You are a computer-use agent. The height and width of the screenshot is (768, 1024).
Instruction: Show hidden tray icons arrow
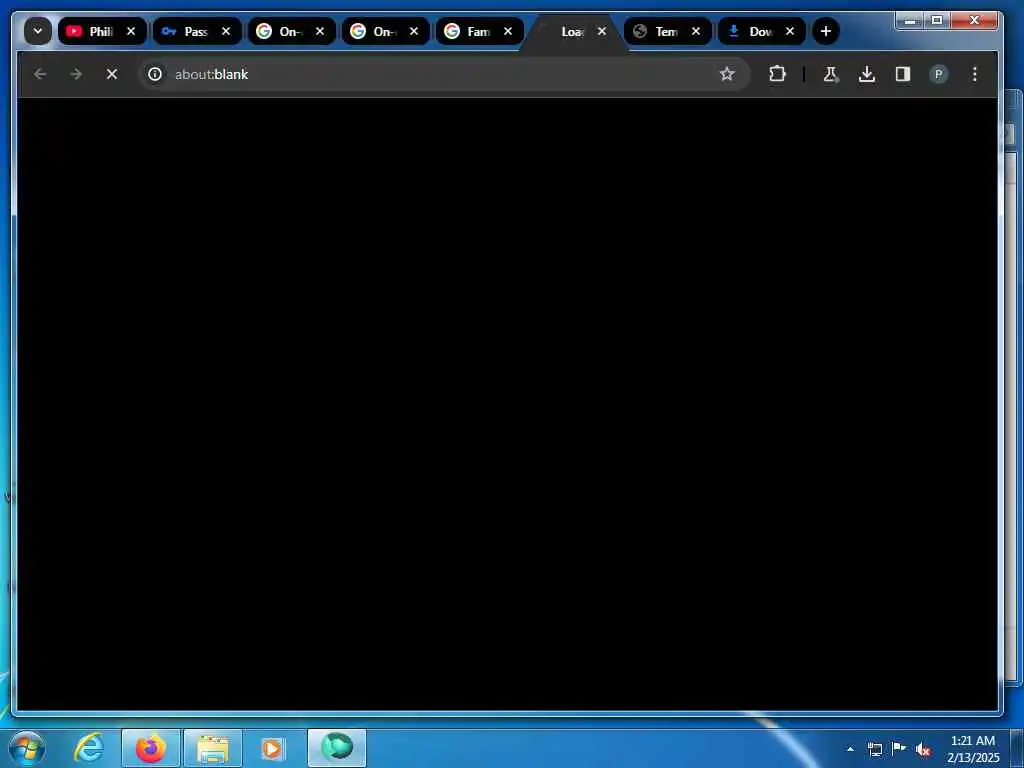(x=850, y=749)
